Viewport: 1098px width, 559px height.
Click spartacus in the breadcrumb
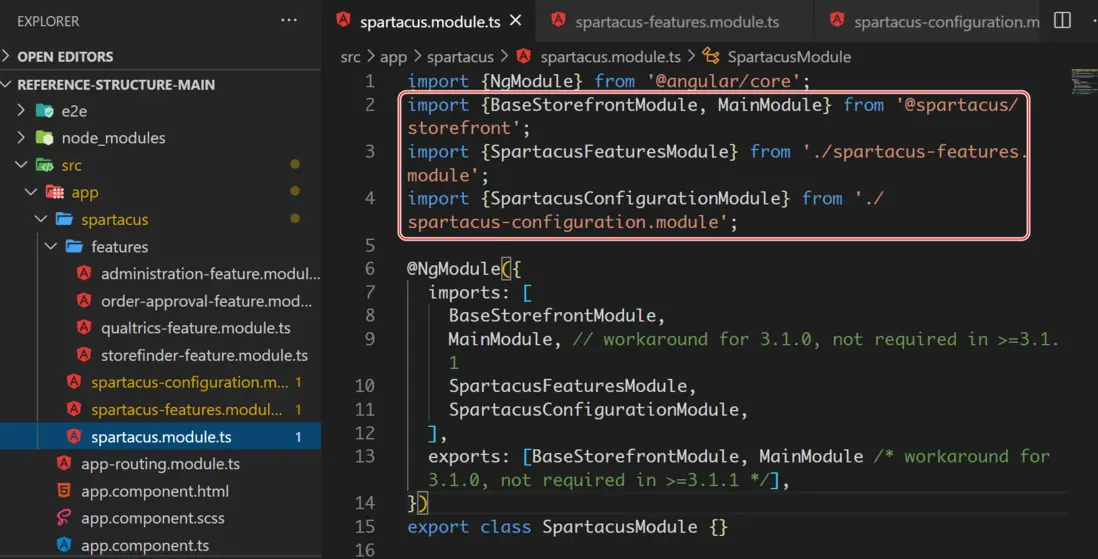coord(460,57)
